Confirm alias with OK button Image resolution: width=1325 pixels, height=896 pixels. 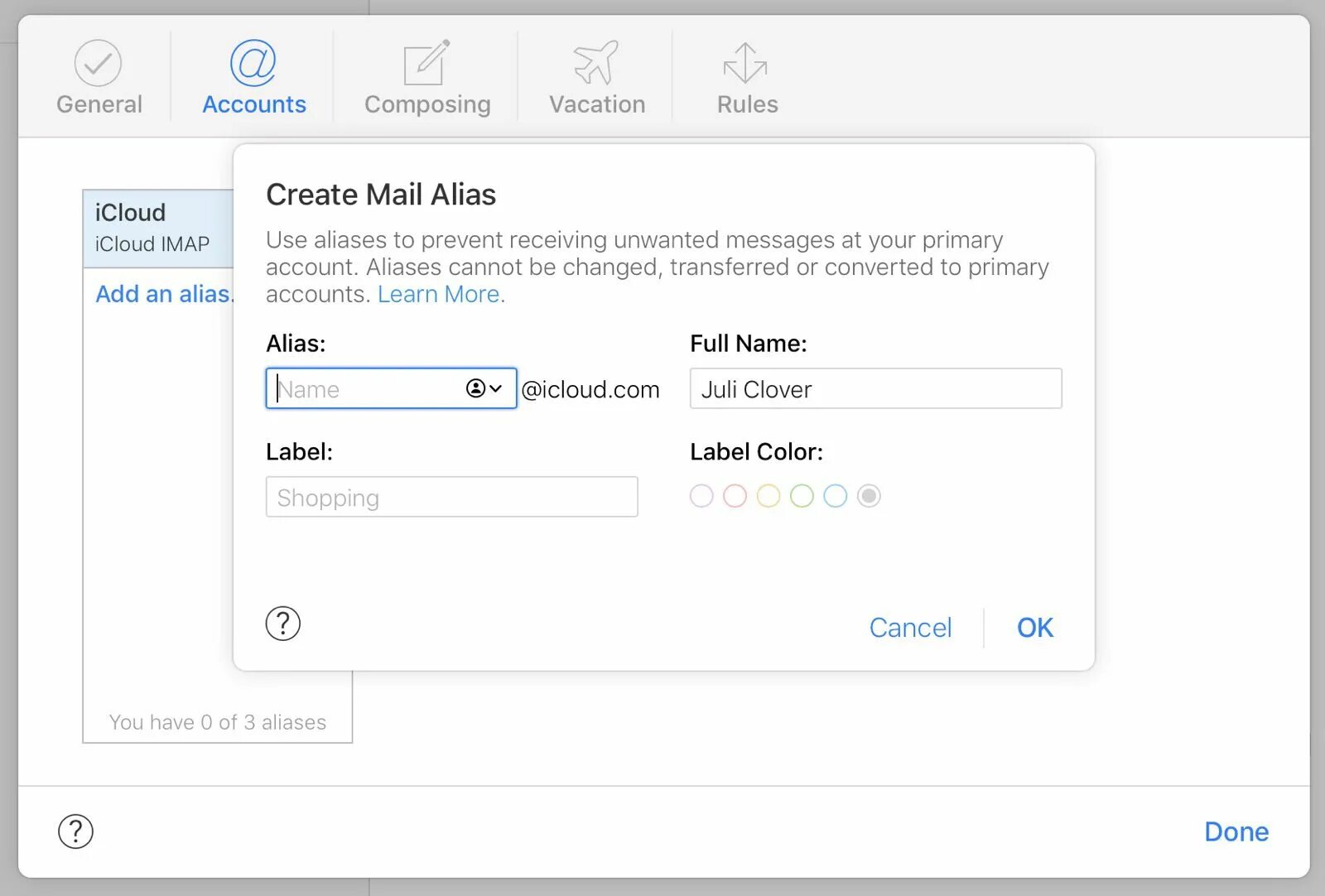pos(1035,628)
